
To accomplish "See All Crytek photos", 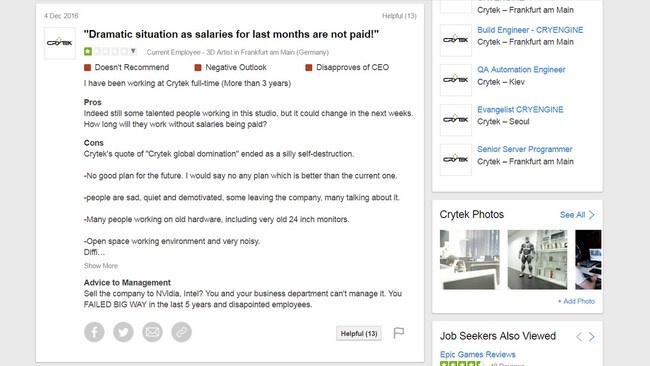I will click(x=577, y=215).
